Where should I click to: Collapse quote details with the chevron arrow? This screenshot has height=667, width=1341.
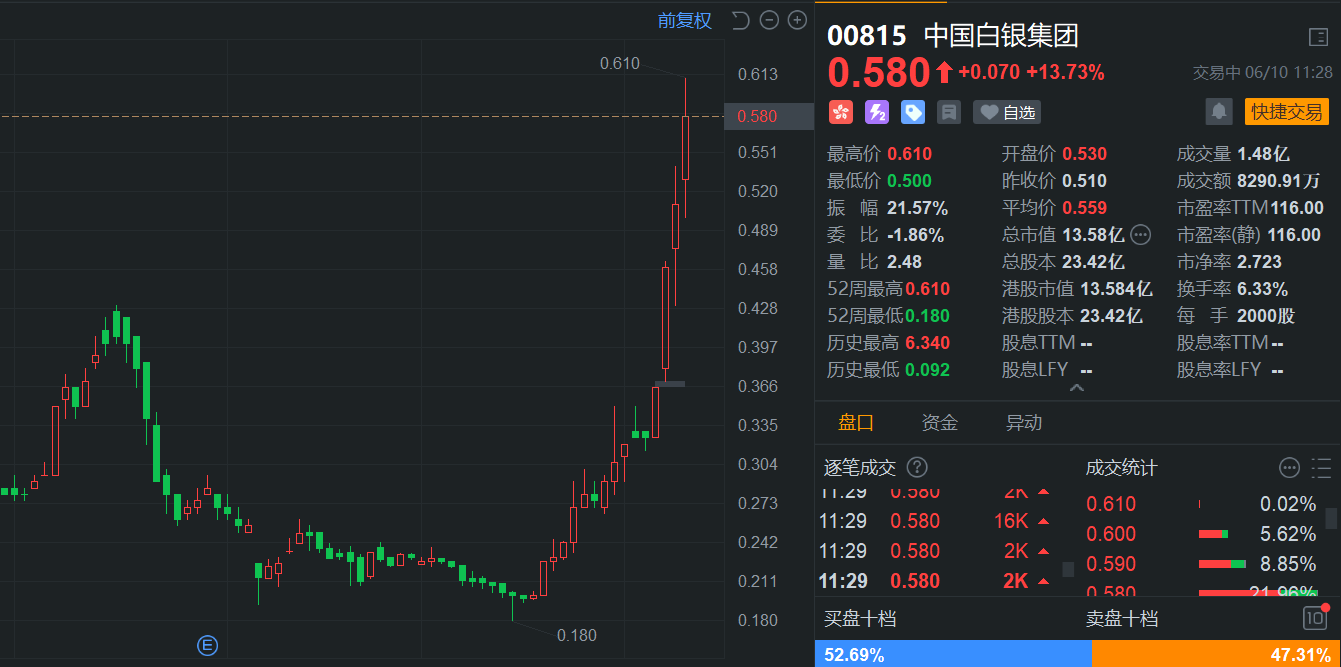1077,388
